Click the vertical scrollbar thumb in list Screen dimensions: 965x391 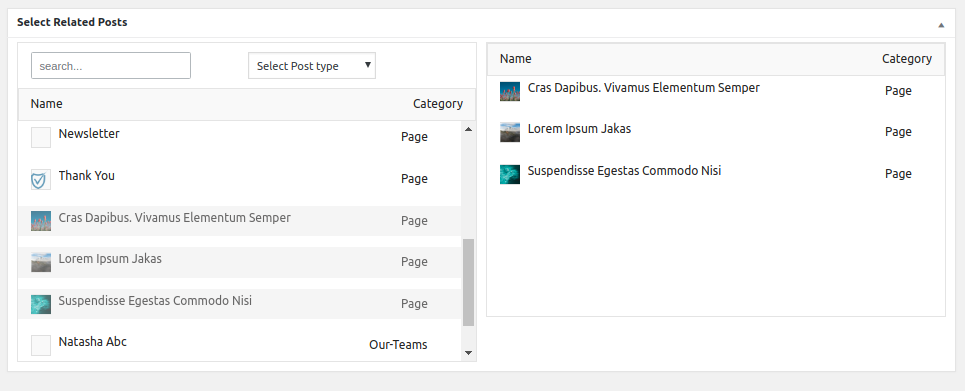coord(468,283)
